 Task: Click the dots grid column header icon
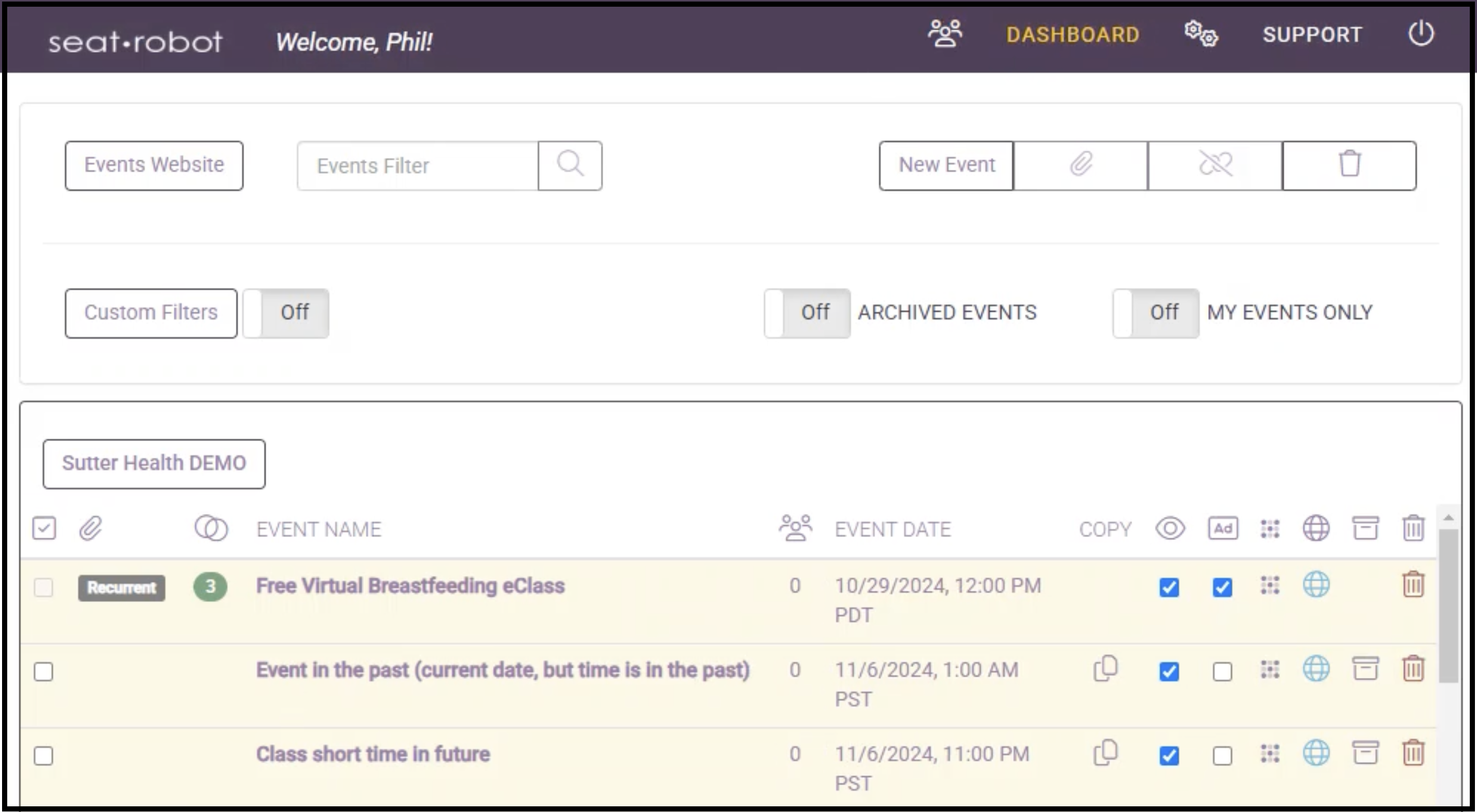point(1270,529)
